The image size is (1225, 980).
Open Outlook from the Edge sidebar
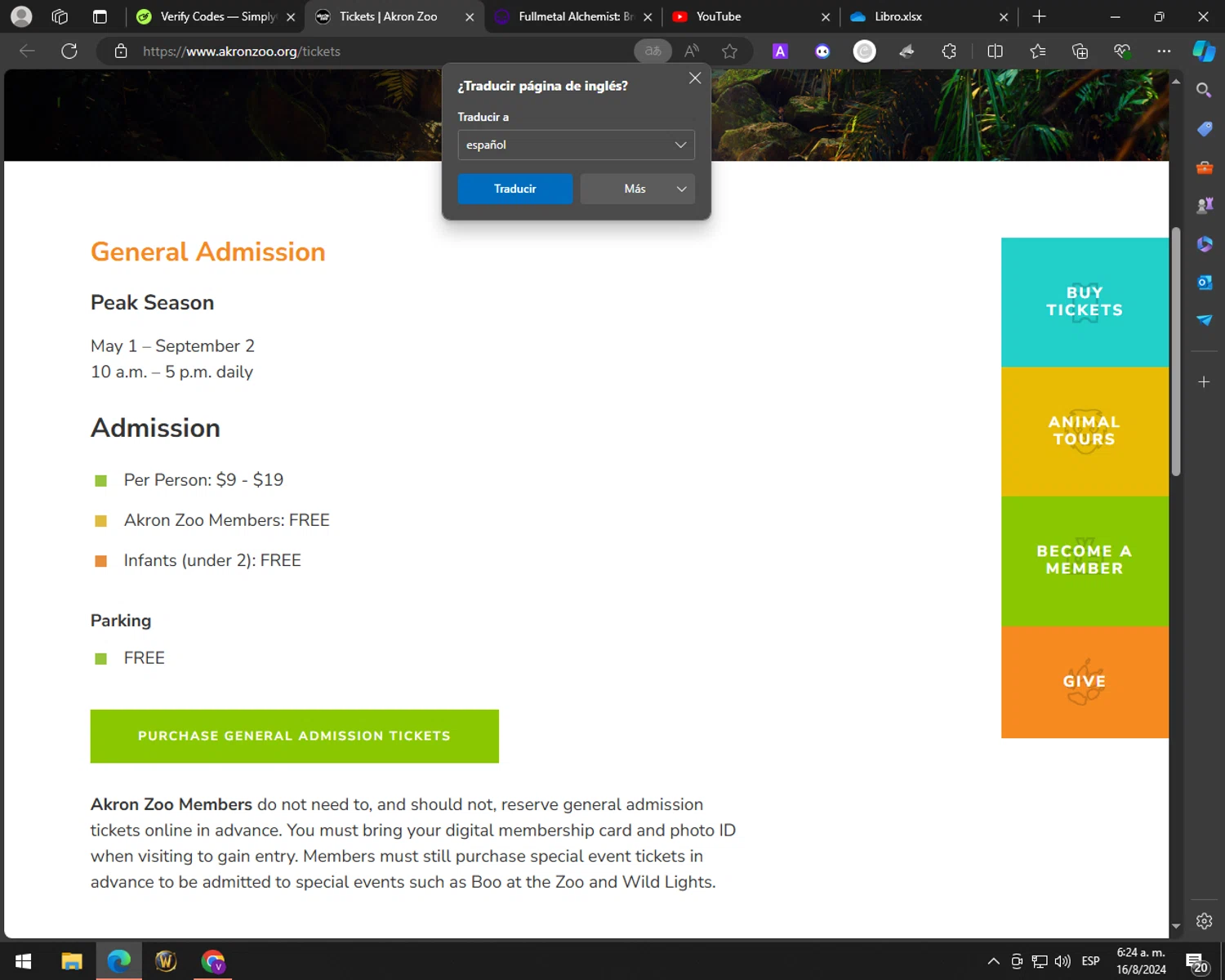pyautogui.click(x=1204, y=283)
